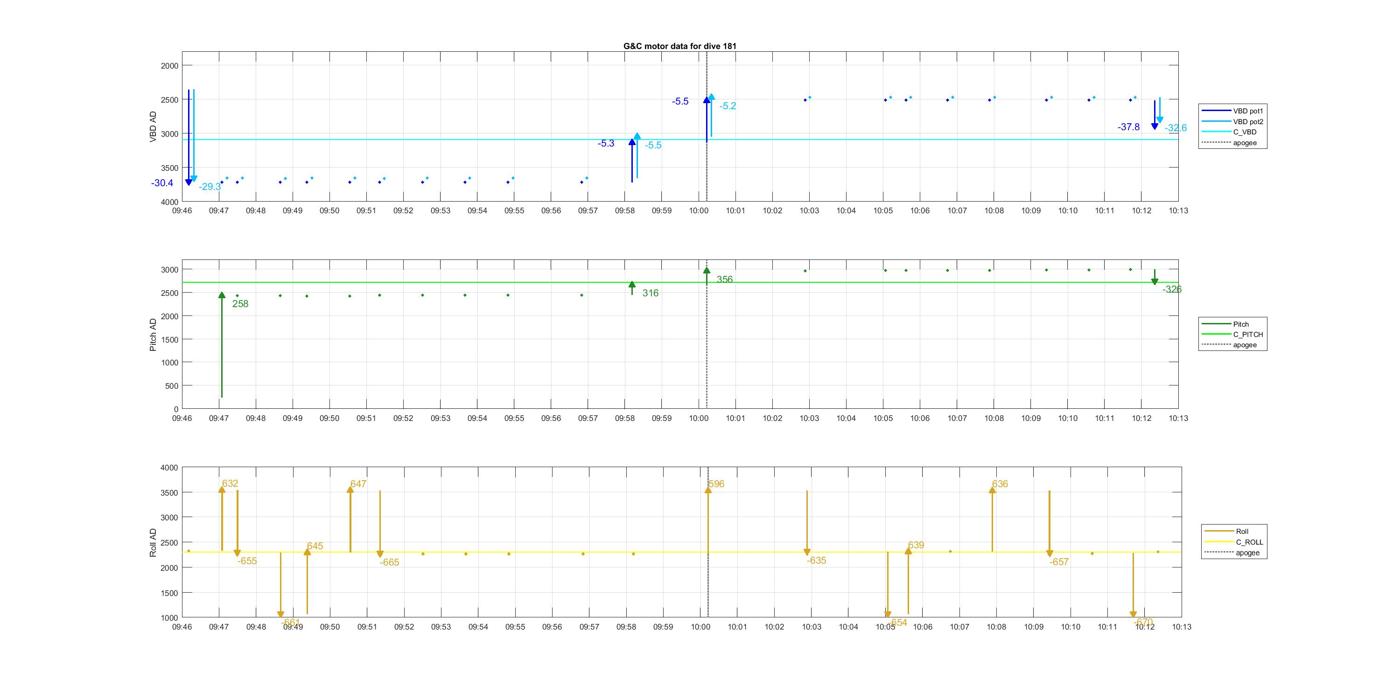Click the '-665' roll value label
The width and height of the screenshot is (1400, 693).
389,563
